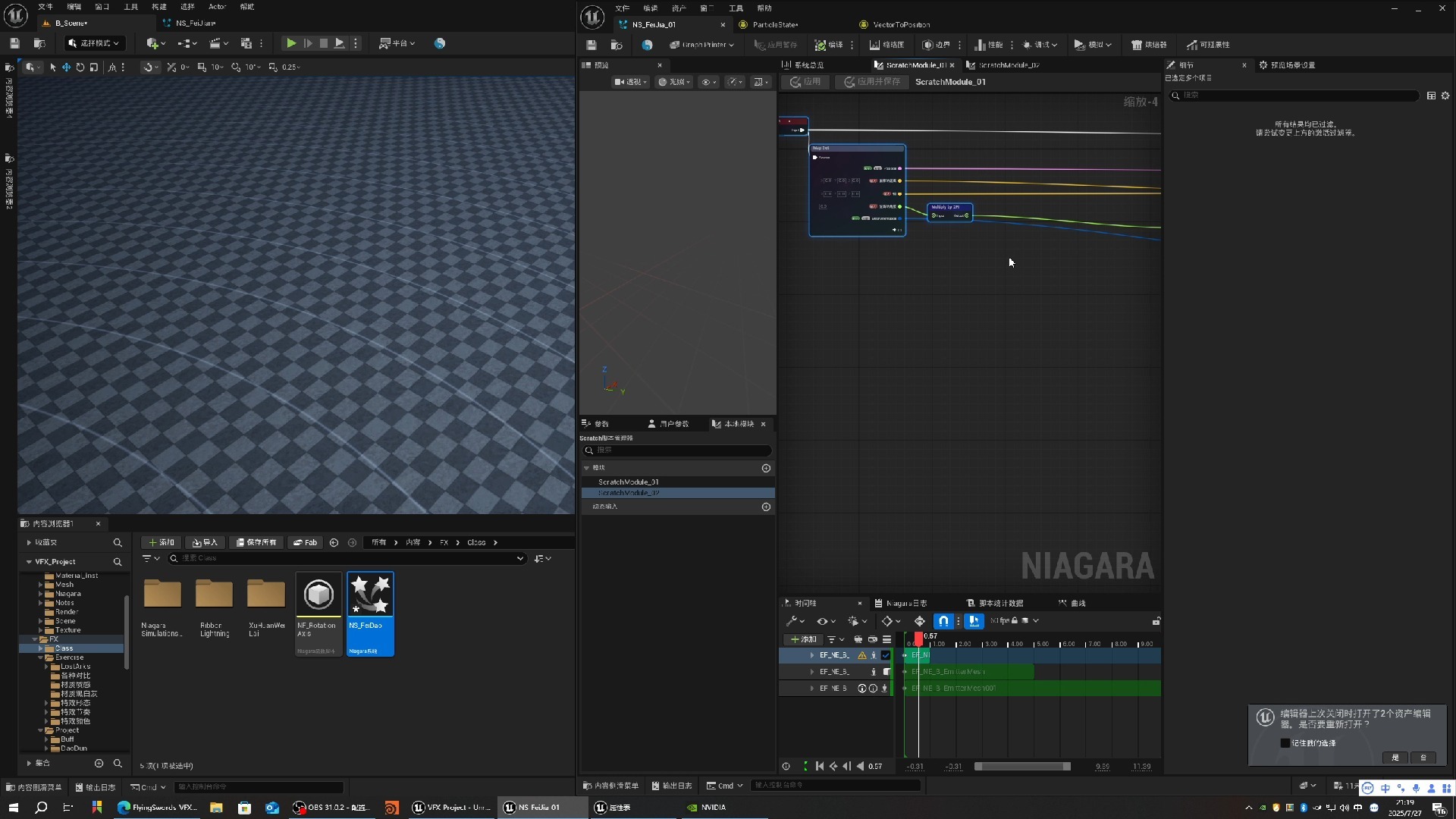
Task: Select the Niagara folder in source tree
Action: [x=67, y=594]
